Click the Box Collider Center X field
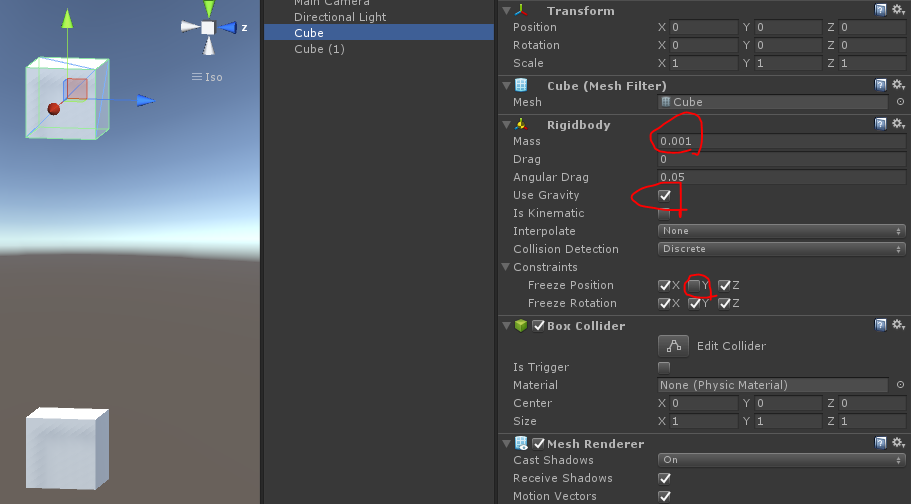Image resolution: width=911 pixels, height=504 pixels. click(x=704, y=403)
